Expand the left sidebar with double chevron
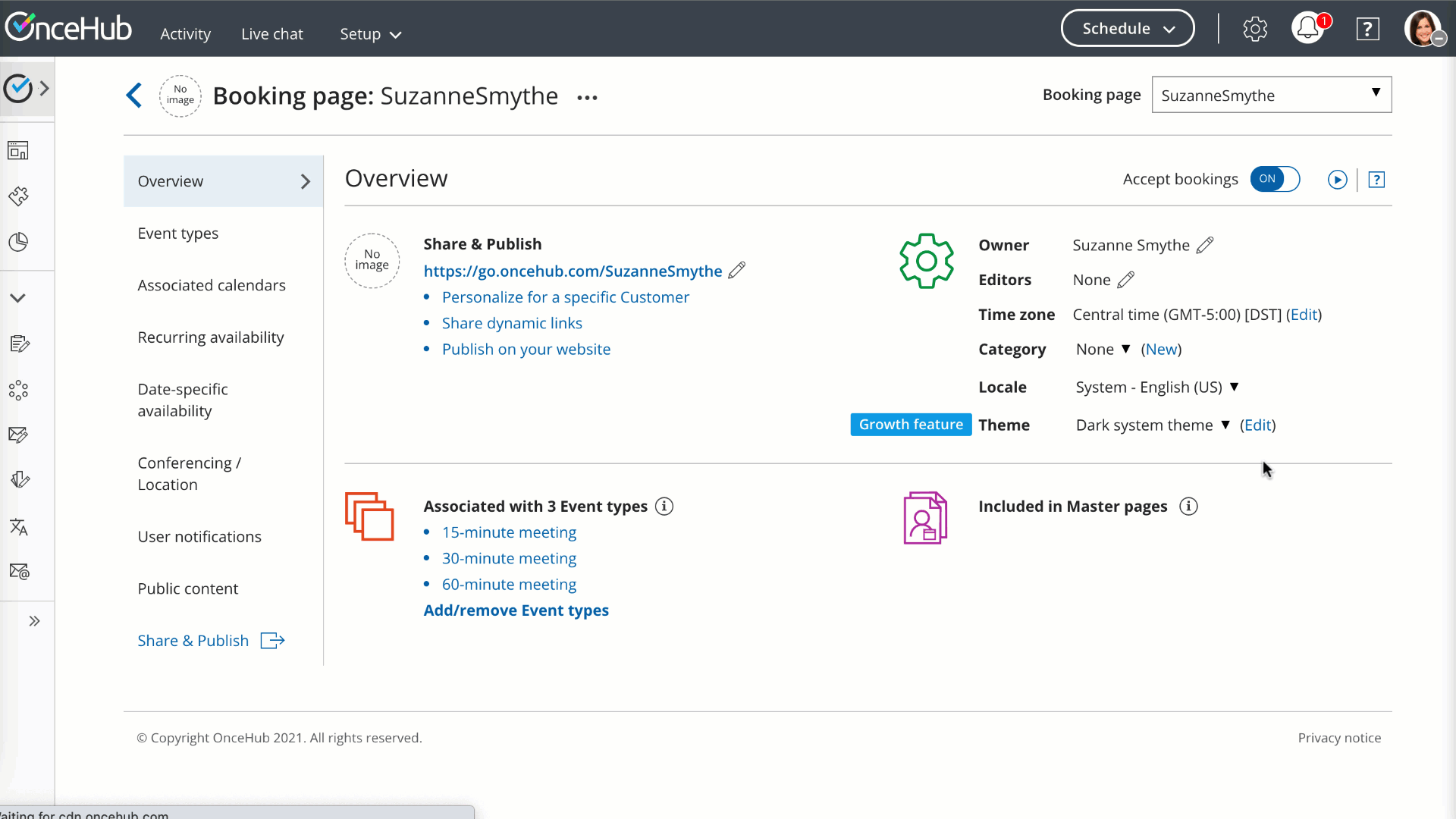The image size is (1456, 819). click(x=34, y=621)
